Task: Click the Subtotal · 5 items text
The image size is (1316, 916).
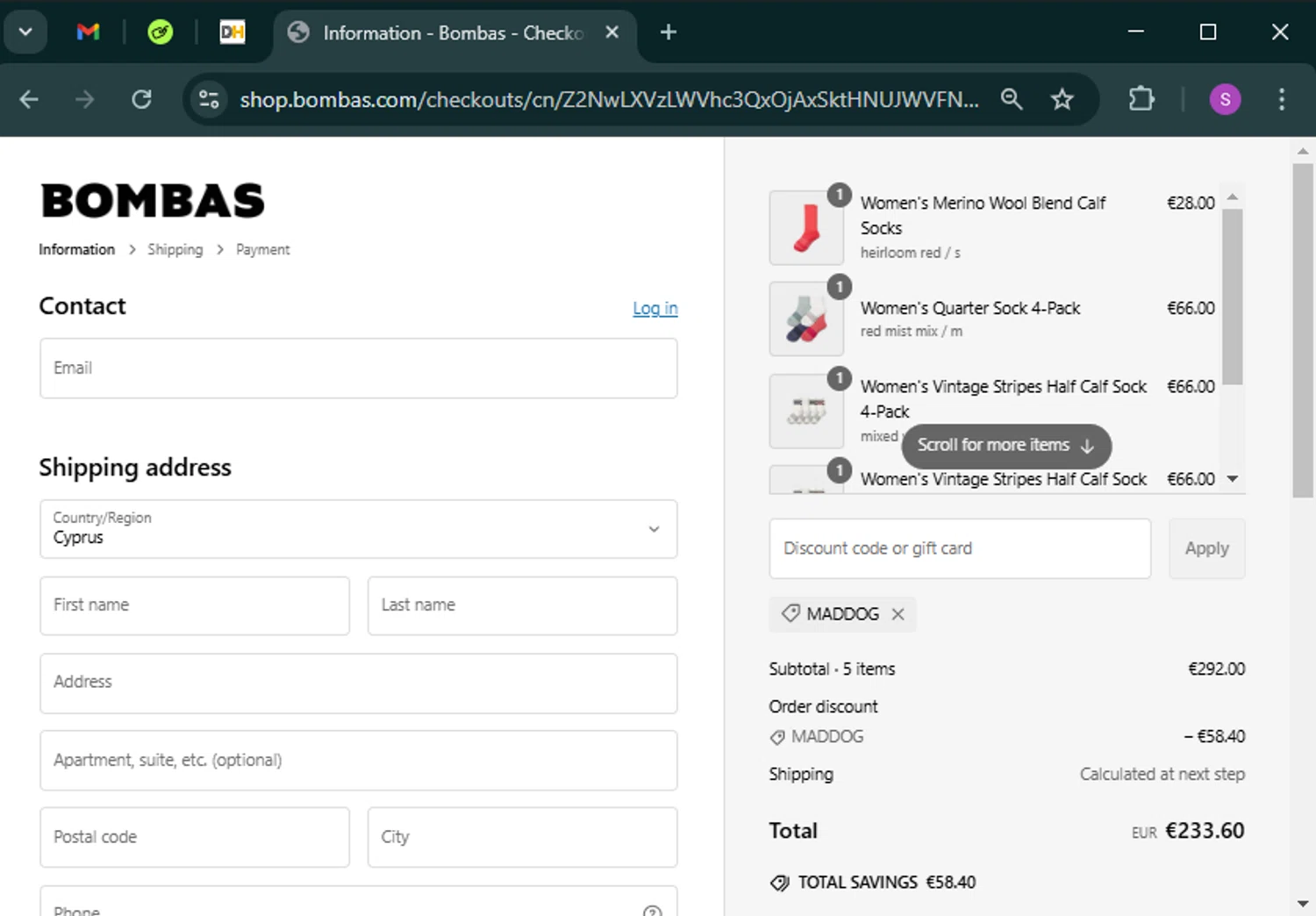Action: click(x=832, y=669)
